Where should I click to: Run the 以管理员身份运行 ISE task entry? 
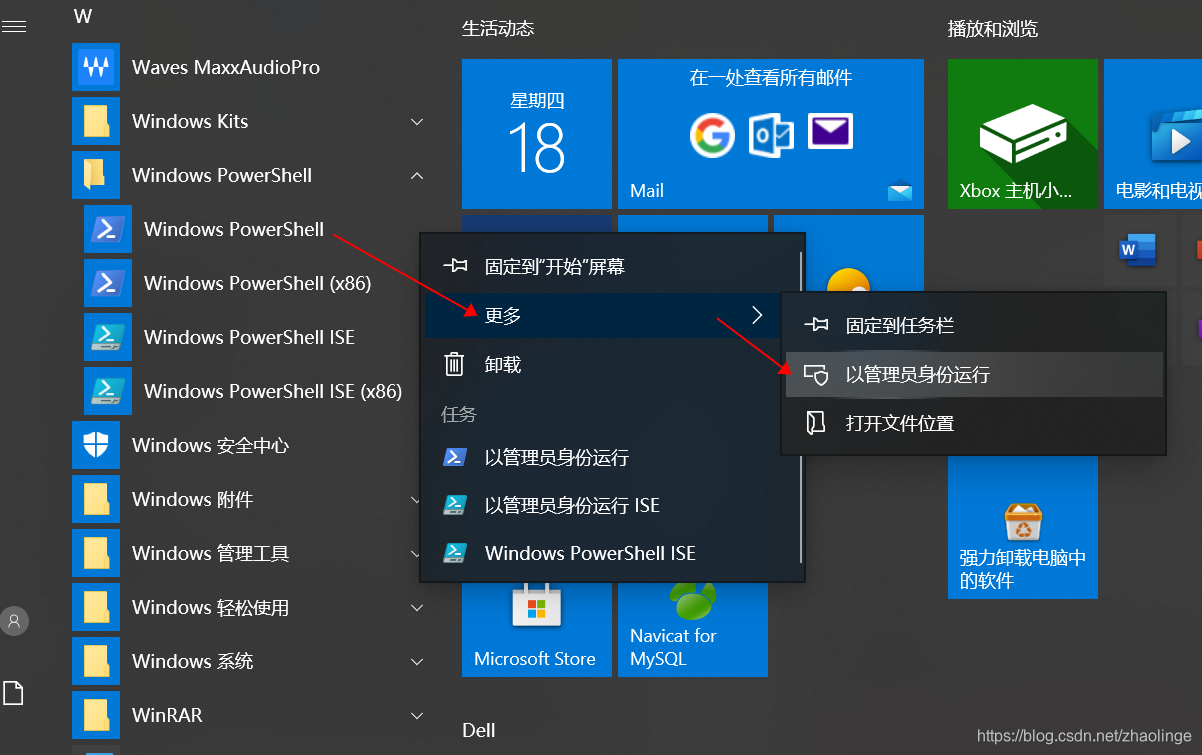click(x=610, y=505)
